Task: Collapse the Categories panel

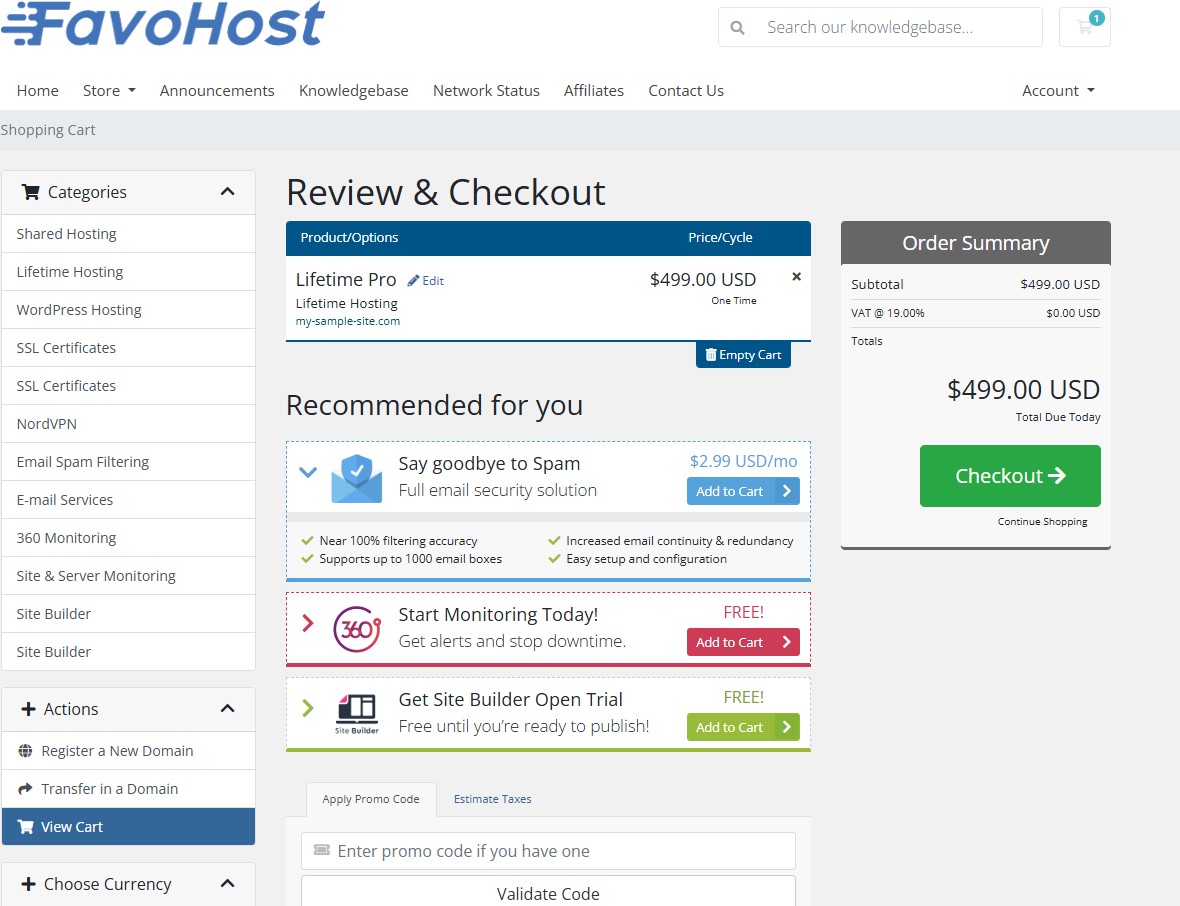Action: click(227, 192)
